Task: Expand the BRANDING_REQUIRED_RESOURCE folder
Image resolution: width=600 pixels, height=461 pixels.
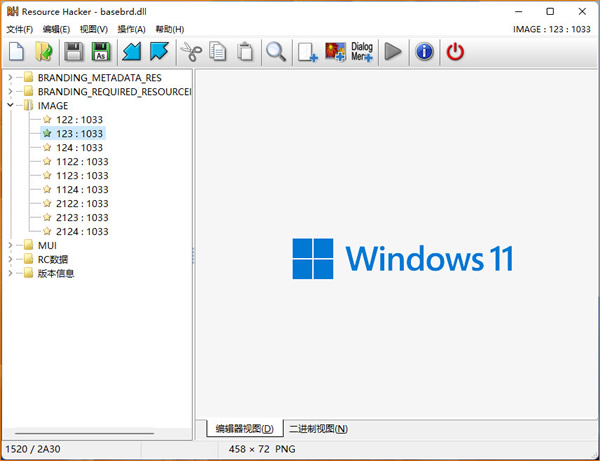Action: point(10,92)
